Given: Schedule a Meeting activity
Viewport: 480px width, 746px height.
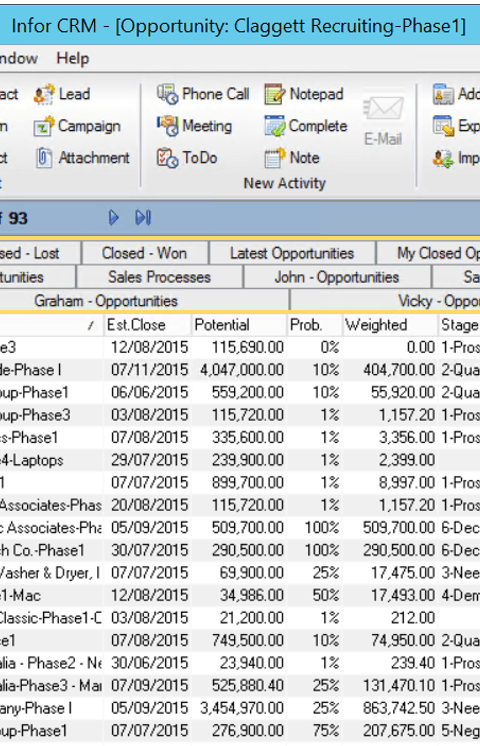Looking at the screenshot, I should [x=195, y=126].
